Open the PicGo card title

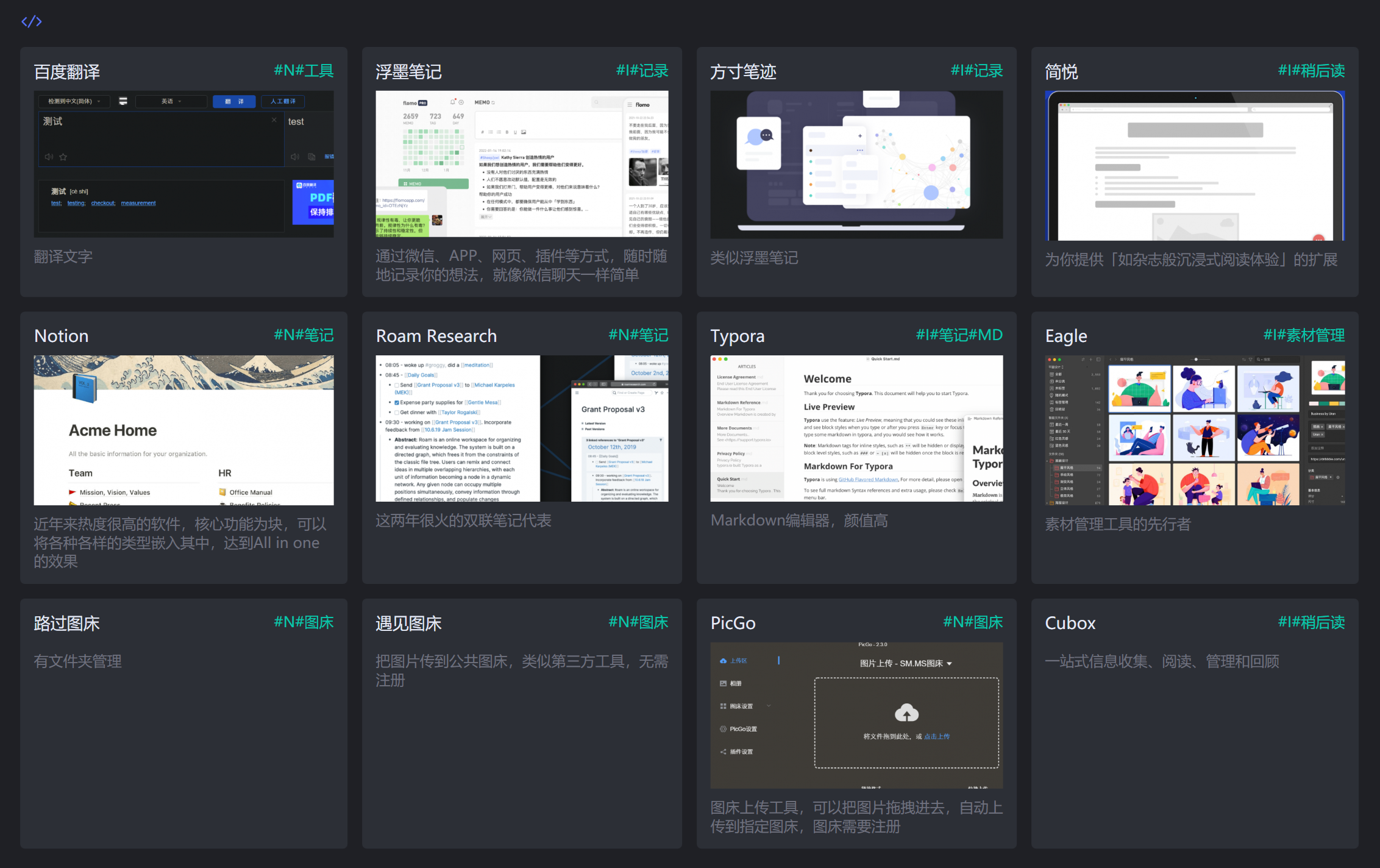733,623
